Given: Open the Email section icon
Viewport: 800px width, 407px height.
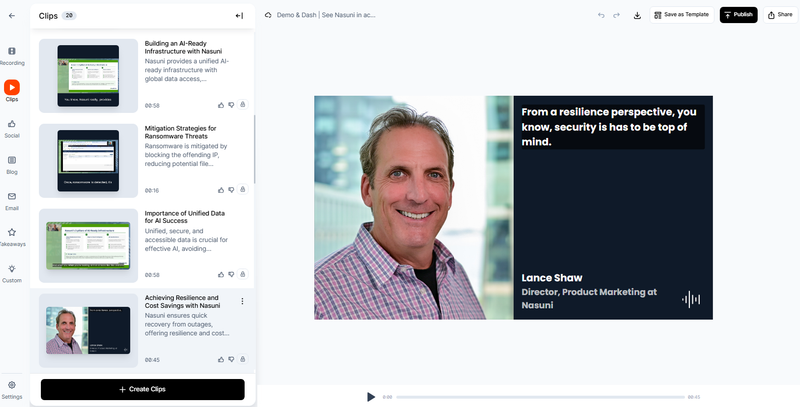Looking at the screenshot, I should tap(12, 195).
